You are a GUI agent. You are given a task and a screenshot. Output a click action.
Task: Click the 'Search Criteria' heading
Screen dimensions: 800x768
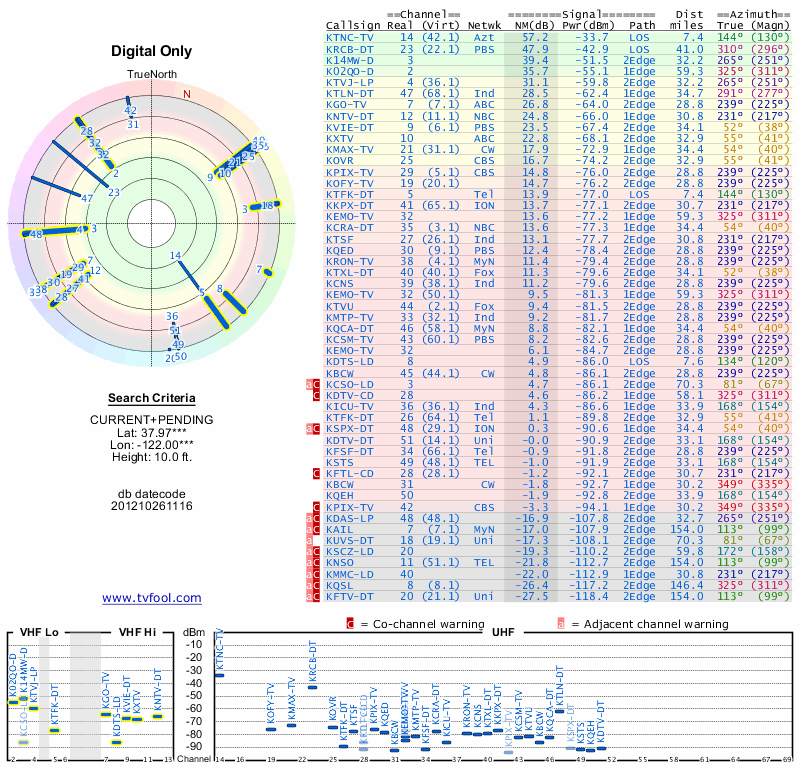[152, 398]
